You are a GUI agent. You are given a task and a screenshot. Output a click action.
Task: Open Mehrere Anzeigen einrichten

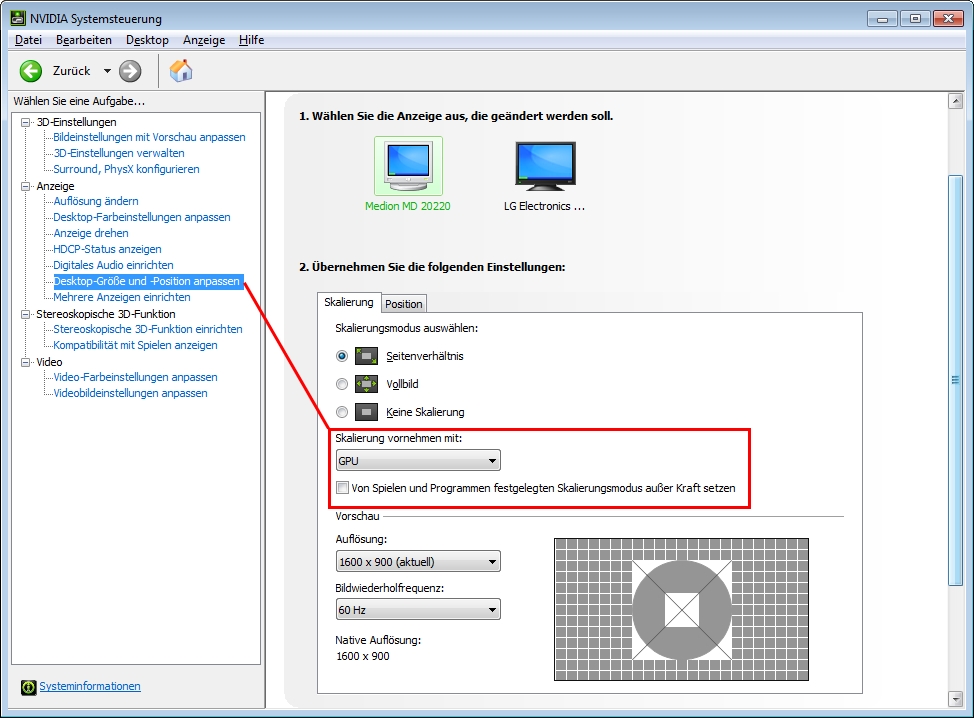click(x=122, y=298)
